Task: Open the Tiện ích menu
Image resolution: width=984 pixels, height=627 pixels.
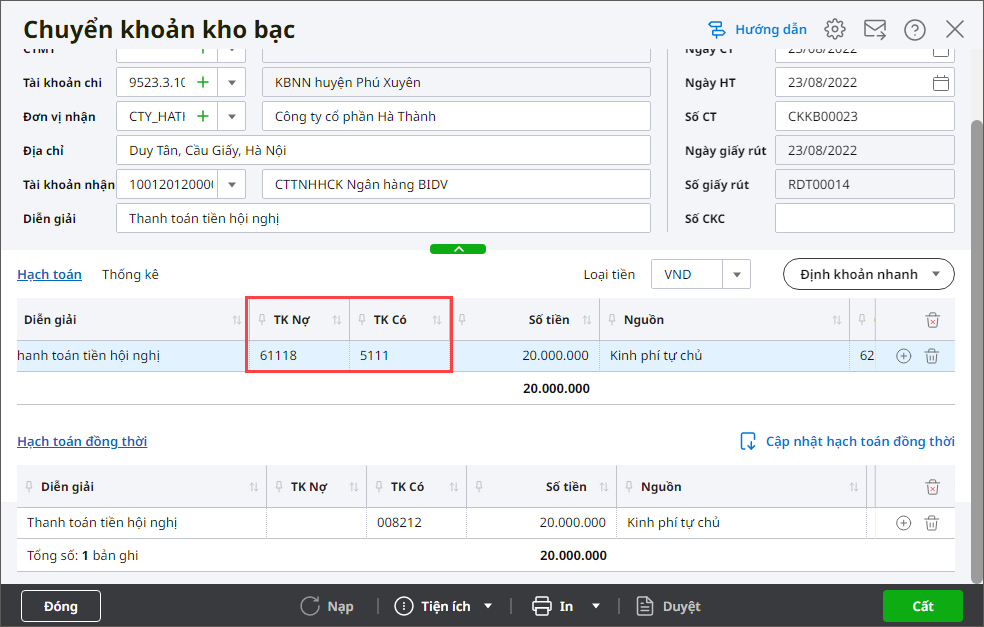Action: [x=443, y=606]
